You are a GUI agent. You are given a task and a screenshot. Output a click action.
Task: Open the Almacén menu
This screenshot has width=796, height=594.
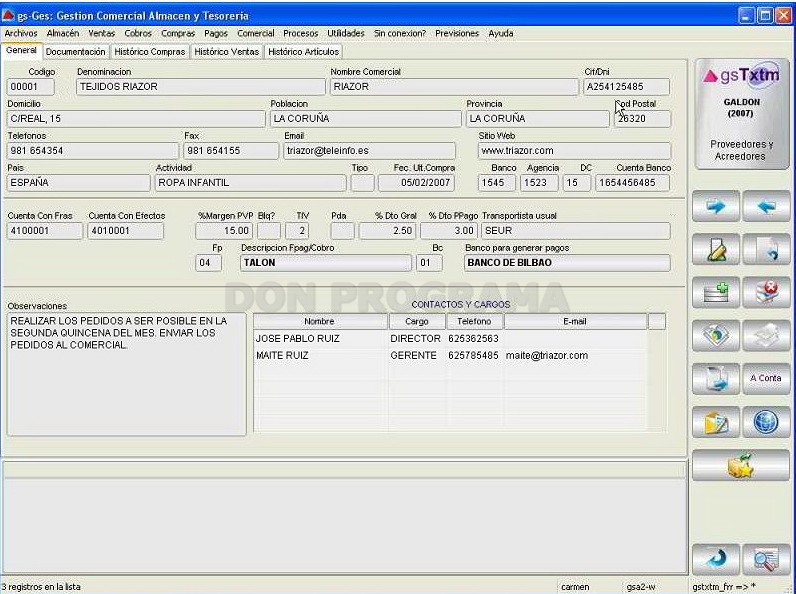pos(63,34)
